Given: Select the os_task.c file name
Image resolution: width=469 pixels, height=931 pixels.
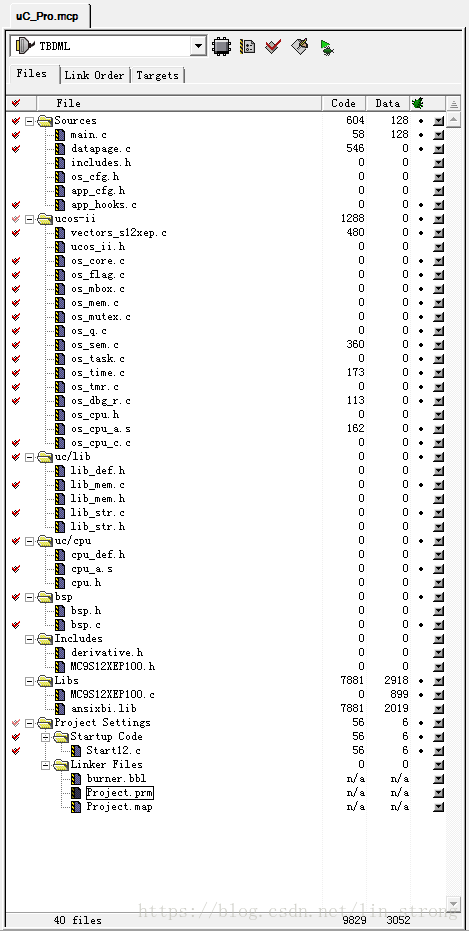Looking at the screenshot, I should tap(97, 359).
